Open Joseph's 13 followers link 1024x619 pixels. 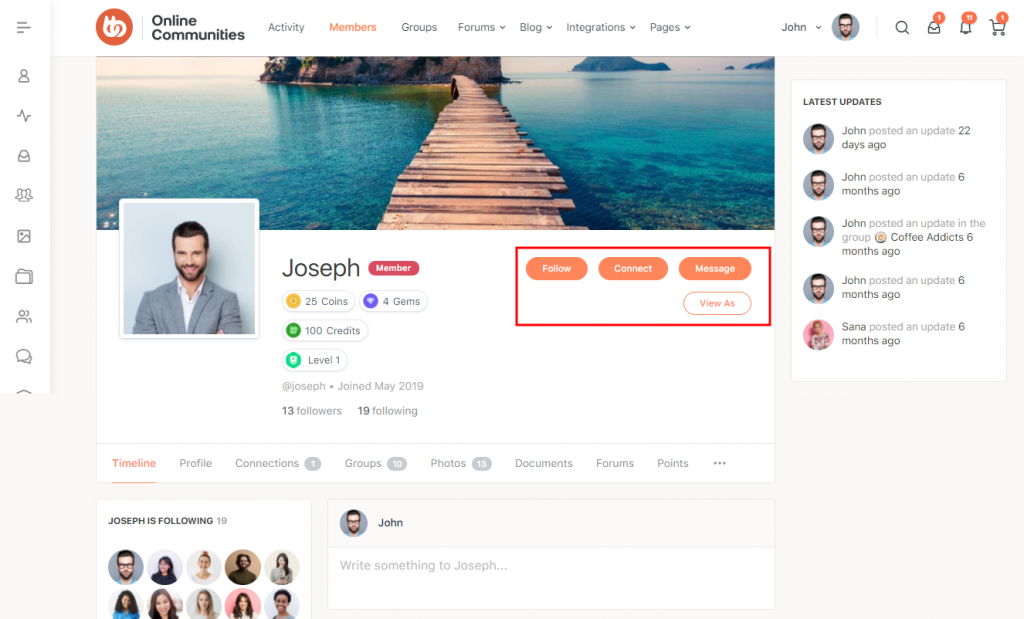[x=311, y=410]
